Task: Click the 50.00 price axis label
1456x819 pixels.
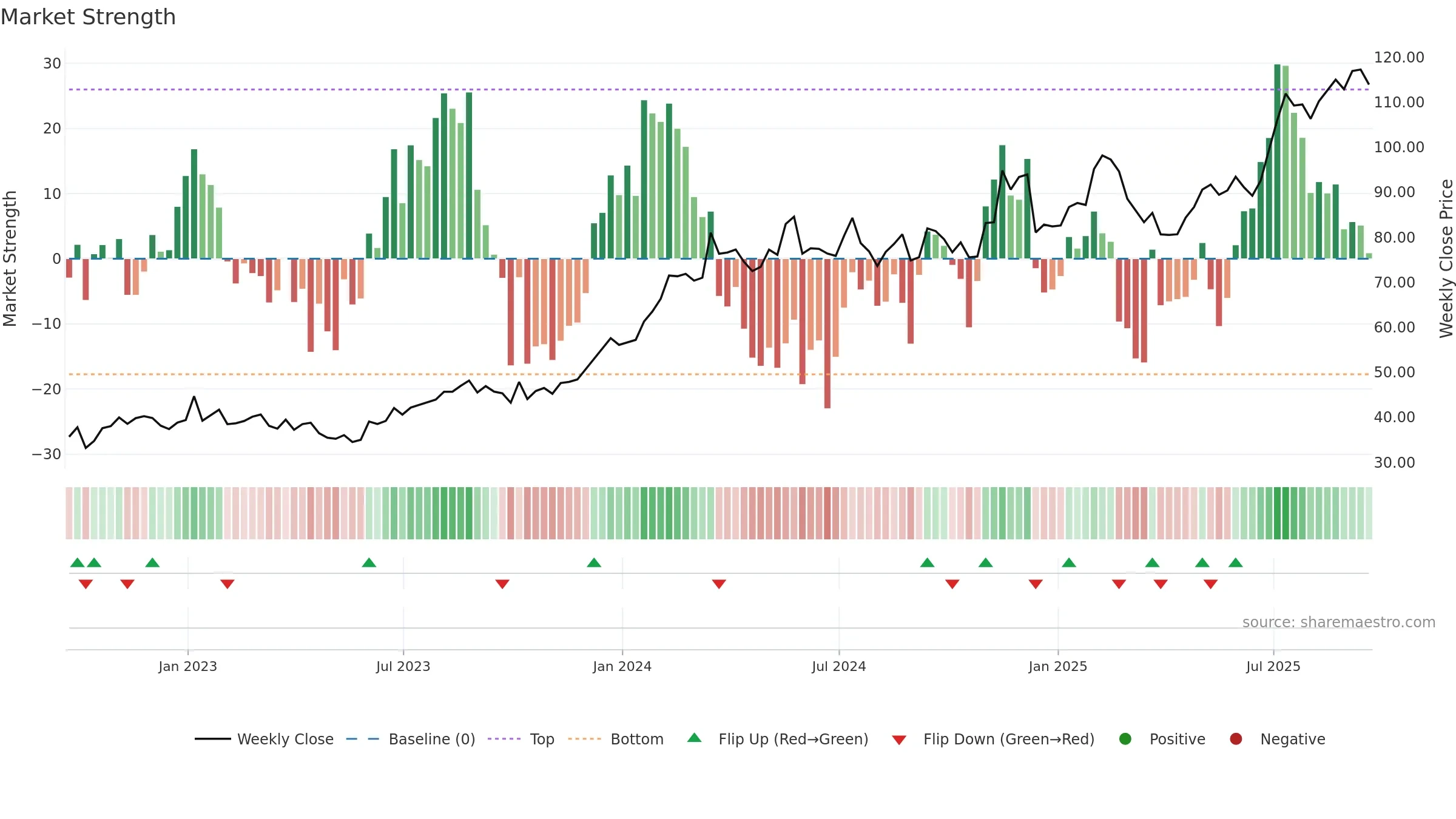Action: point(1394,372)
